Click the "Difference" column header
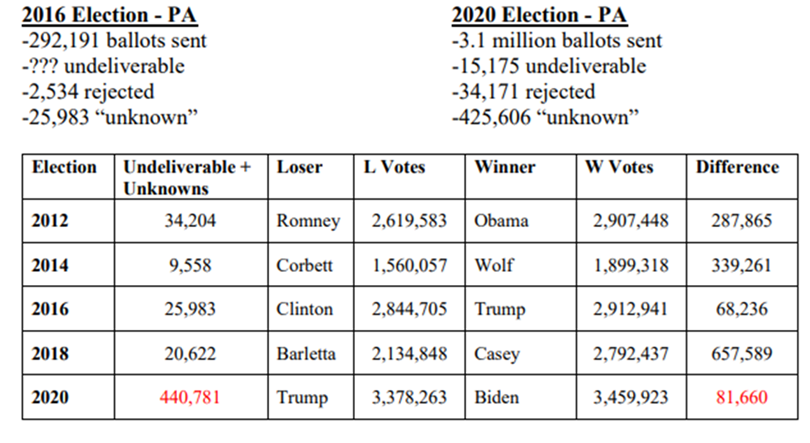The width and height of the screenshot is (810, 443). coord(736,167)
